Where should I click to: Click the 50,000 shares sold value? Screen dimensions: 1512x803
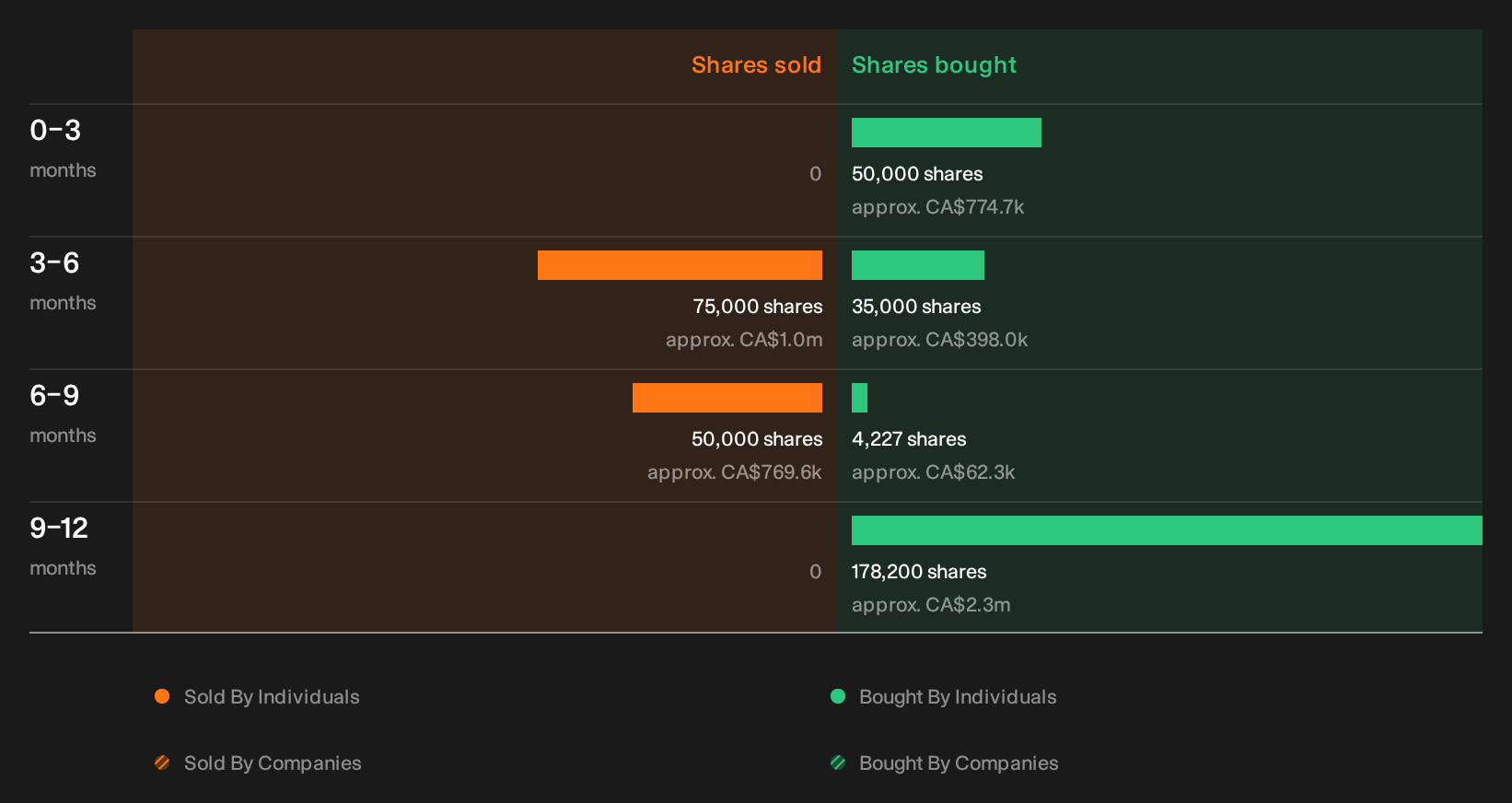pos(757,439)
